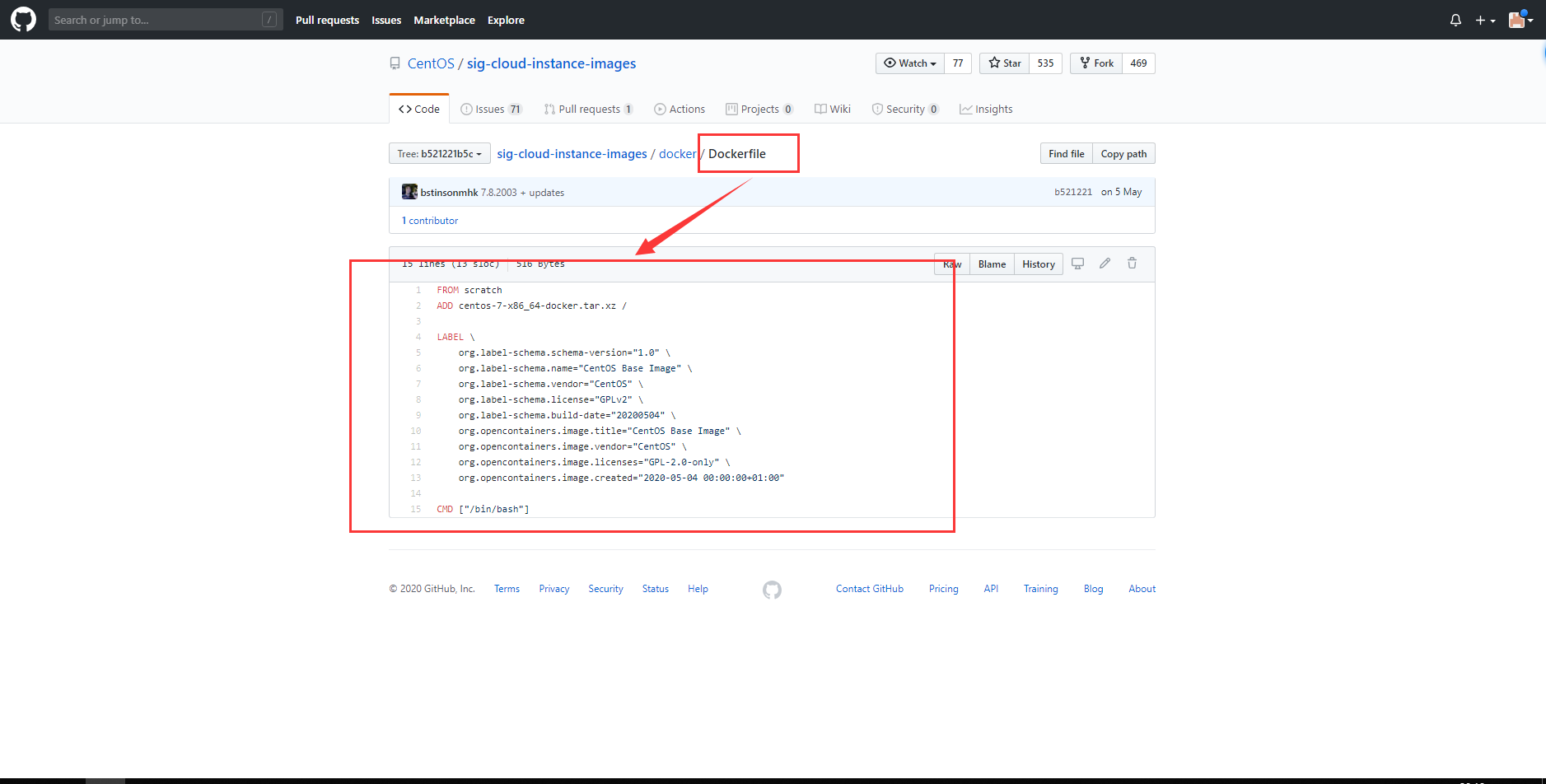This screenshot has width=1546, height=784.
Task: Star the sig-cloud-instance-images repository
Action: pos(1004,63)
